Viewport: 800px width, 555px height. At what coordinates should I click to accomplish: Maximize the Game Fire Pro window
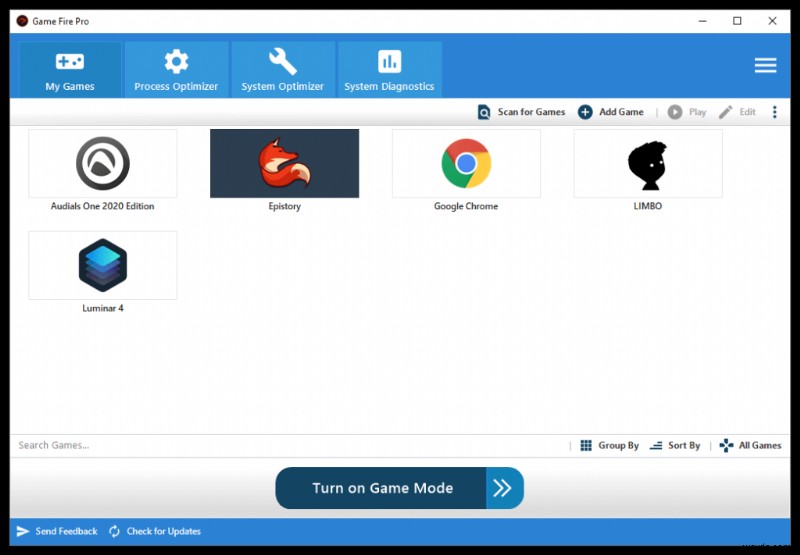(737, 21)
